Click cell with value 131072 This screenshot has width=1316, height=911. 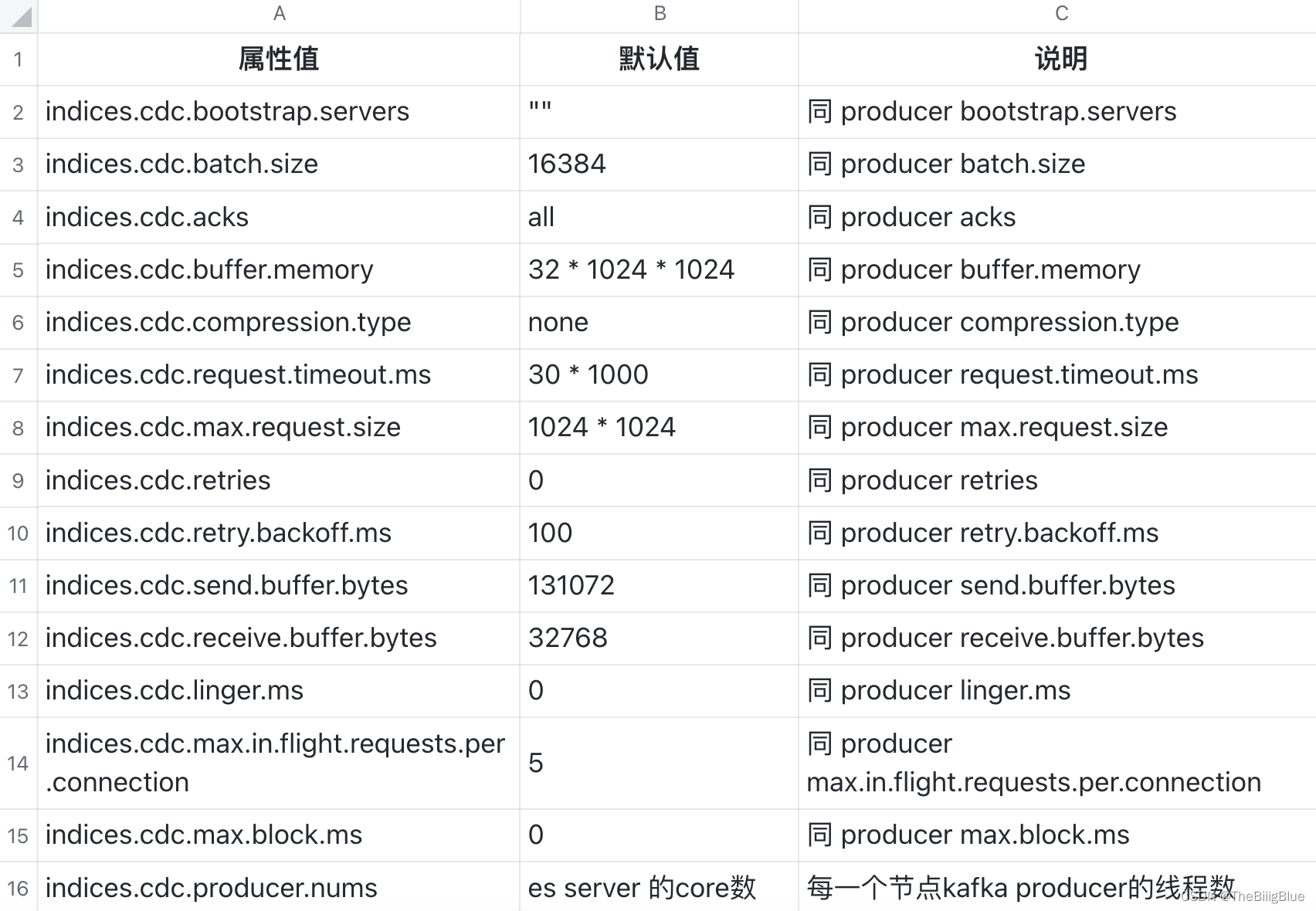572,586
